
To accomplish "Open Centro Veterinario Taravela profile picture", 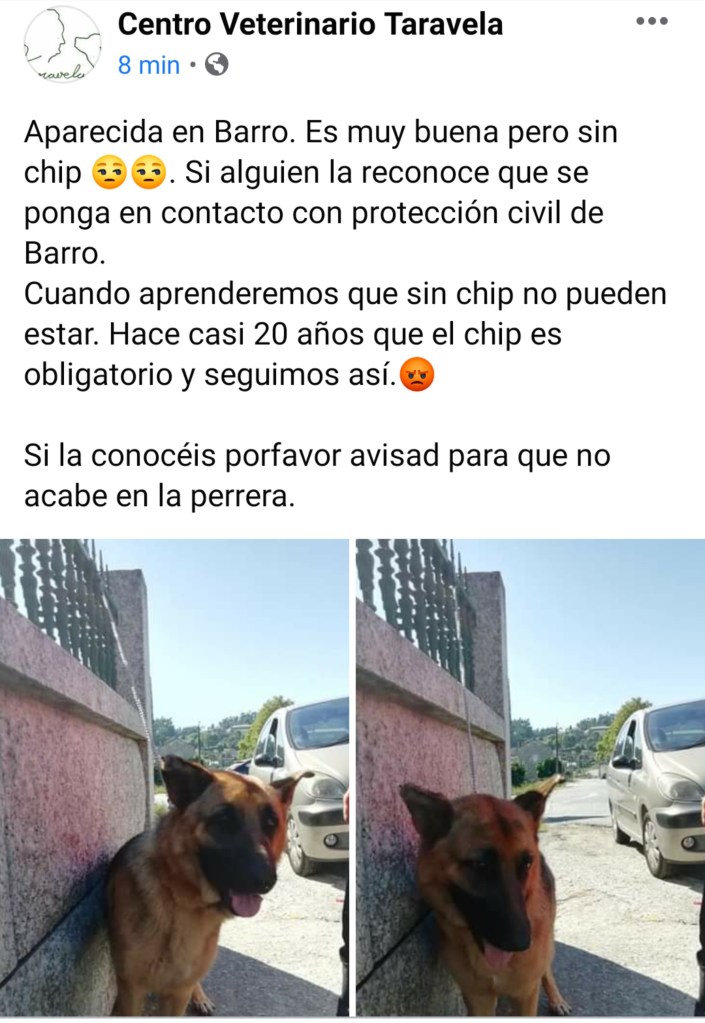I will click(x=63, y=44).
